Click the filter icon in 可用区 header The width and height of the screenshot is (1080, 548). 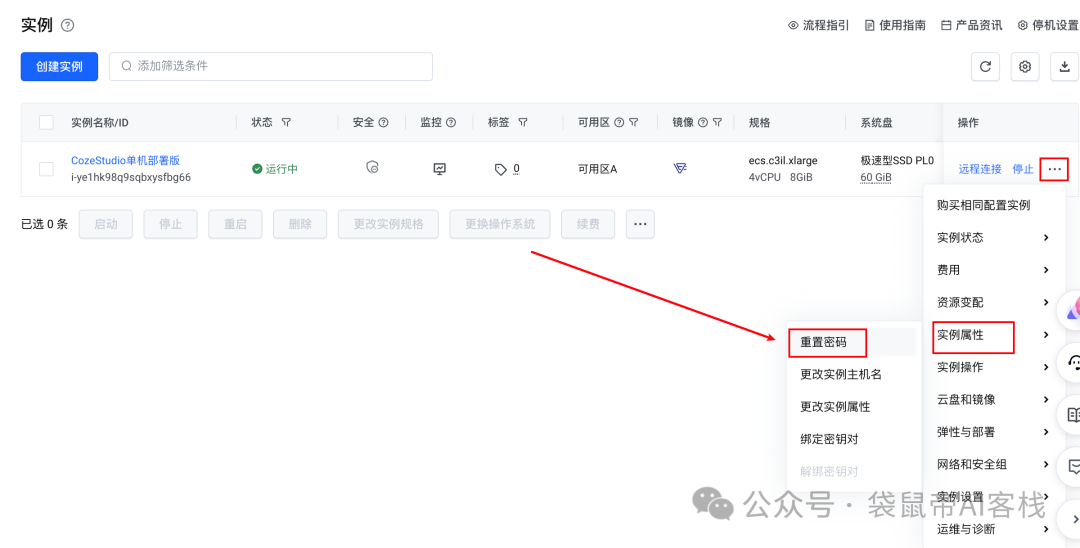(x=633, y=123)
